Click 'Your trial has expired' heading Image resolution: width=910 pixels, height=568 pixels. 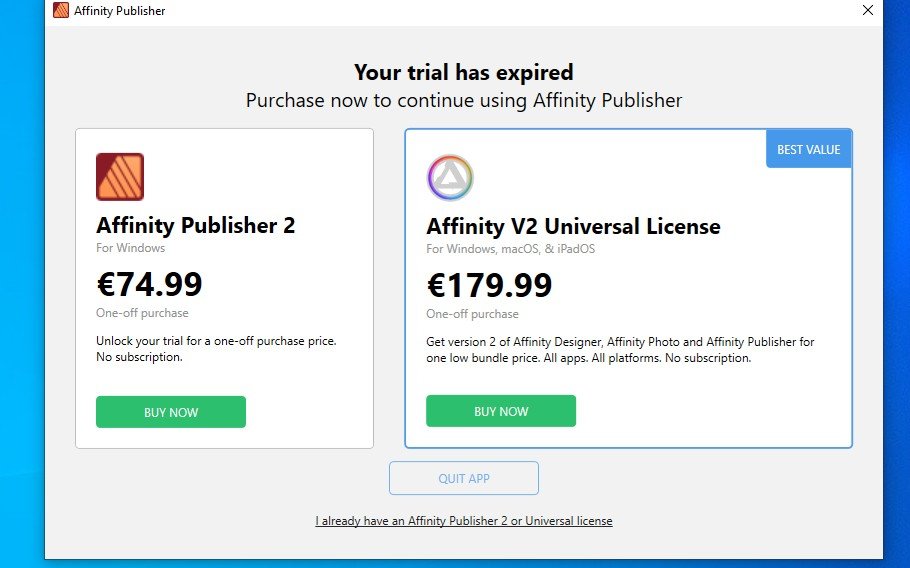point(464,73)
